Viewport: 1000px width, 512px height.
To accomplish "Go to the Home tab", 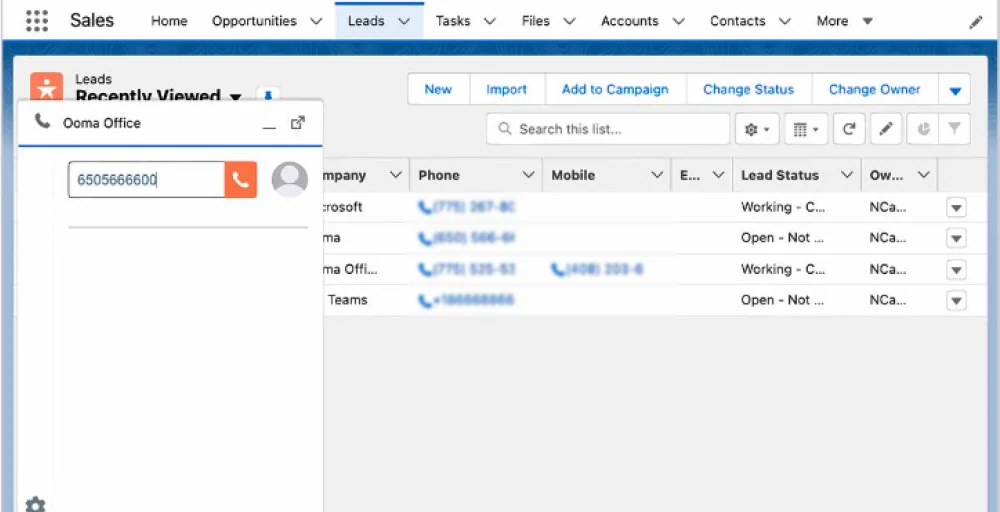I will 169,21.
